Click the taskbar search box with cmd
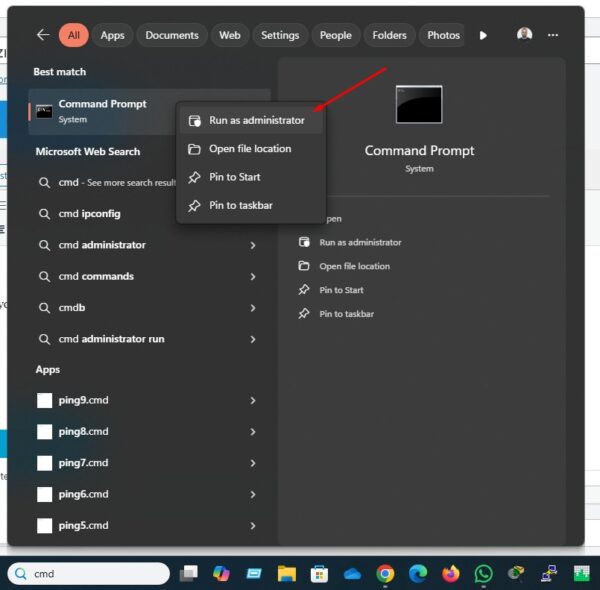The width and height of the screenshot is (600, 590). coord(88,574)
